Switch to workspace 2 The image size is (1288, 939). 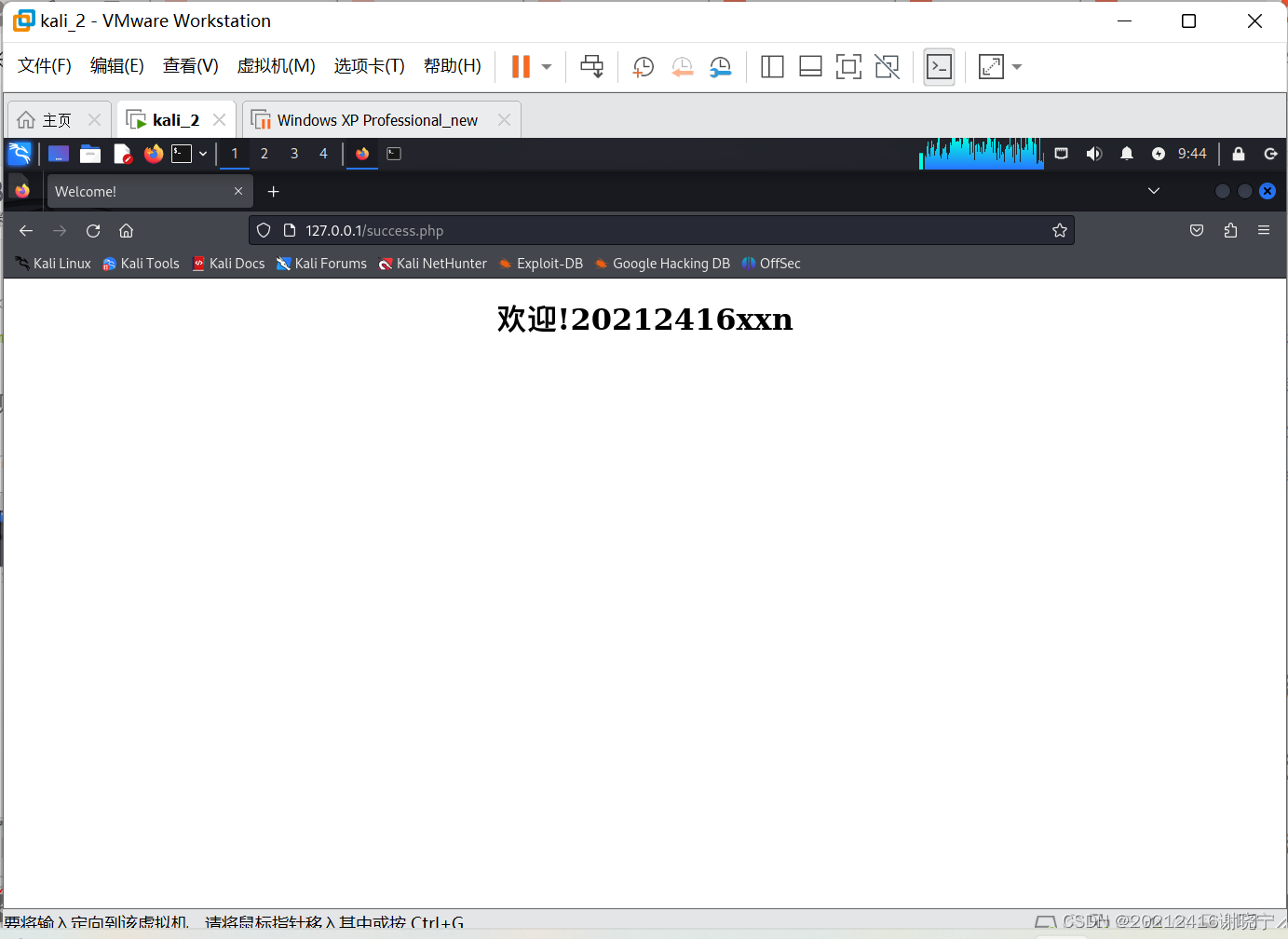(x=264, y=154)
